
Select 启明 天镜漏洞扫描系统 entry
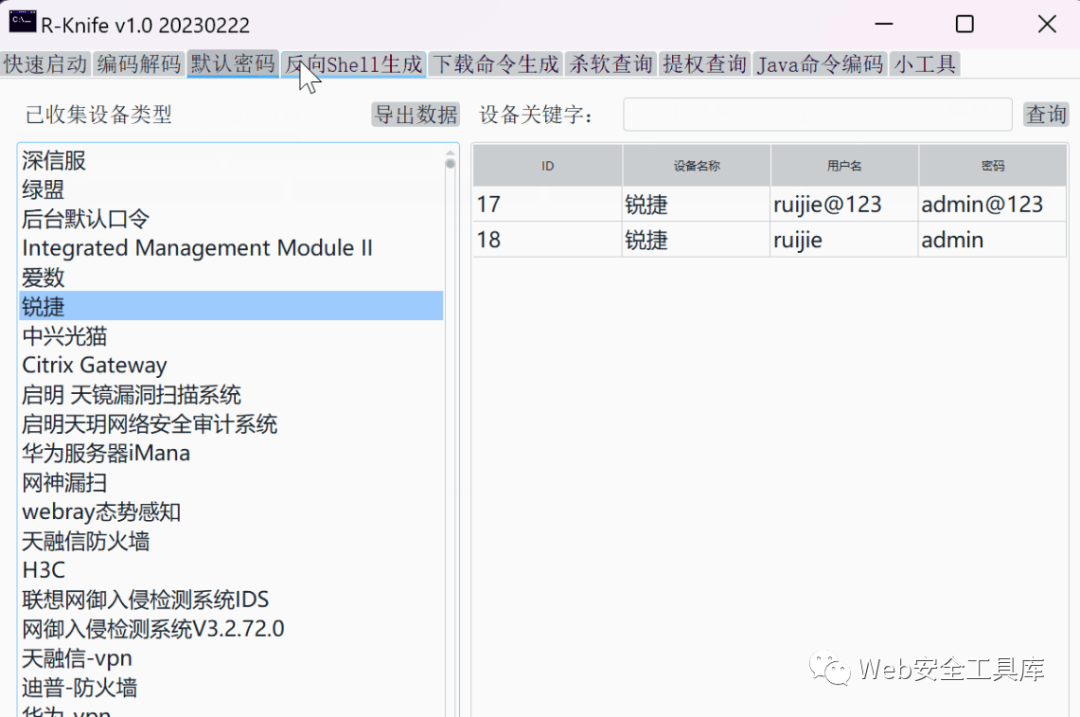pyautogui.click(x=231, y=395)
